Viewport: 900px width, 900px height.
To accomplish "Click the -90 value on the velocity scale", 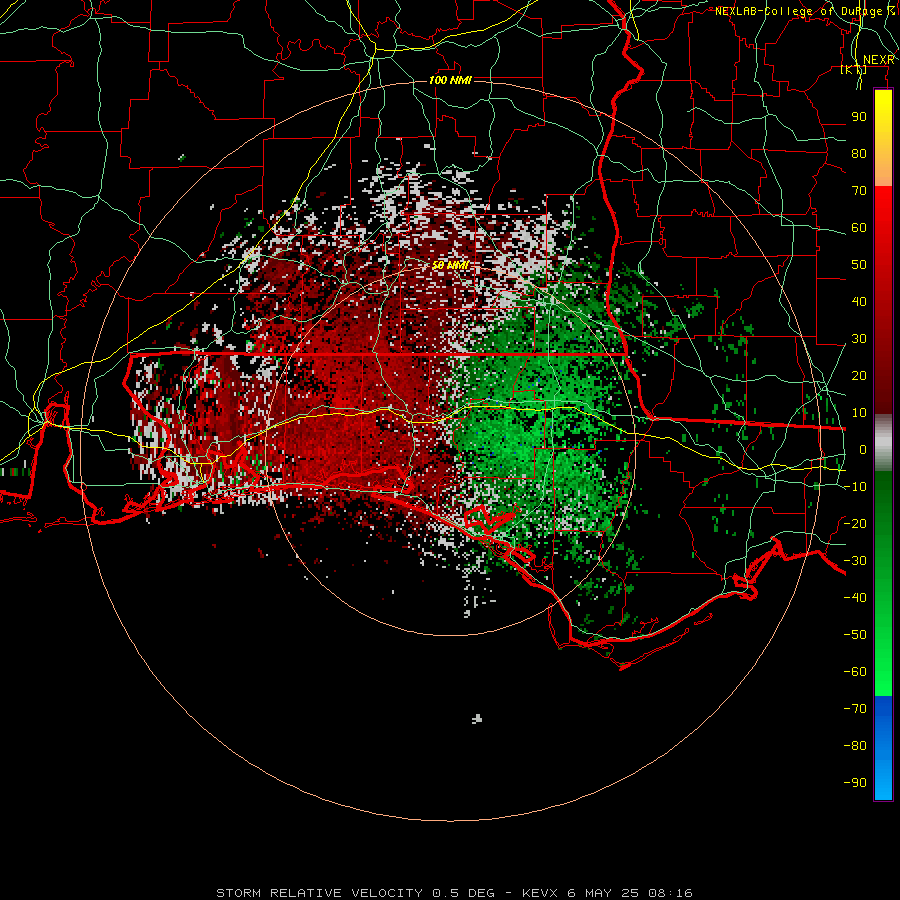I will pyautogui.click(x=855, y=783).
